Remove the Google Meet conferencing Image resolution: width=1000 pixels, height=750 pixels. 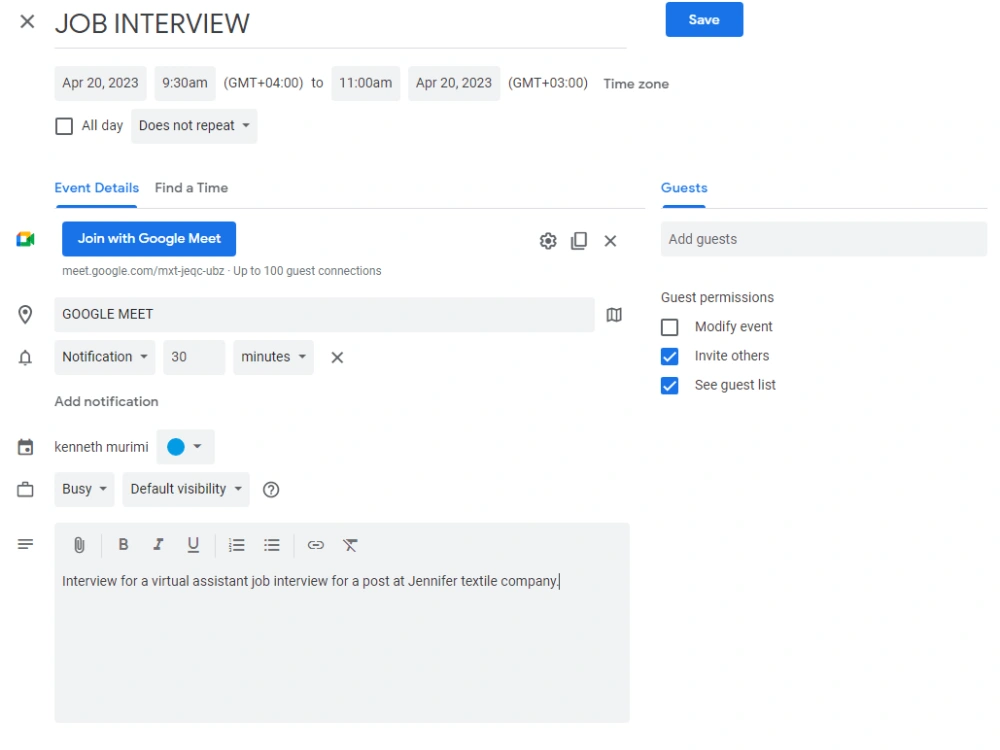coord(610,241)
